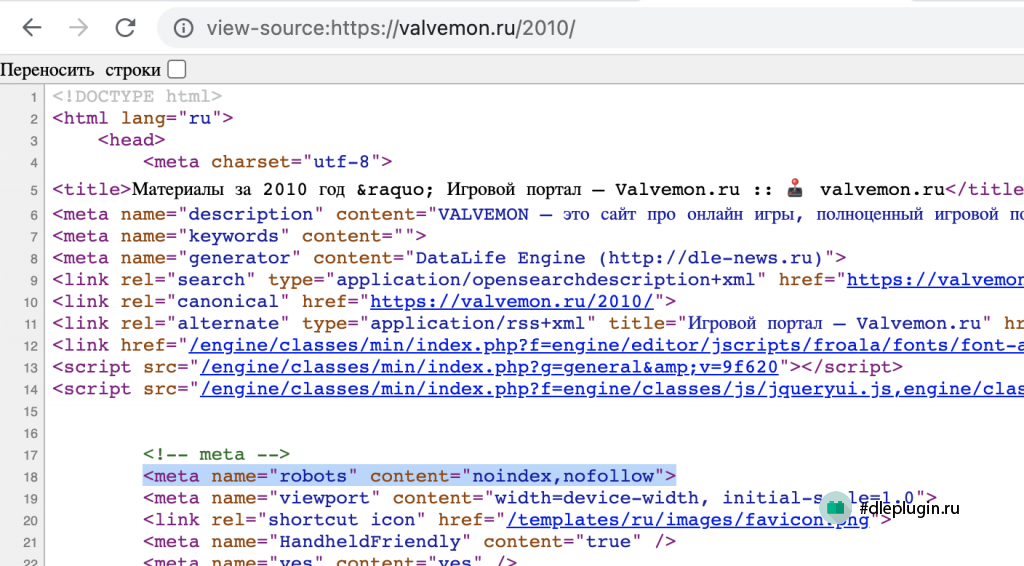Viewport: 1024px width, 566px height.
Task: Click the <!-- meta --> comment line
Action: [216, 454]
